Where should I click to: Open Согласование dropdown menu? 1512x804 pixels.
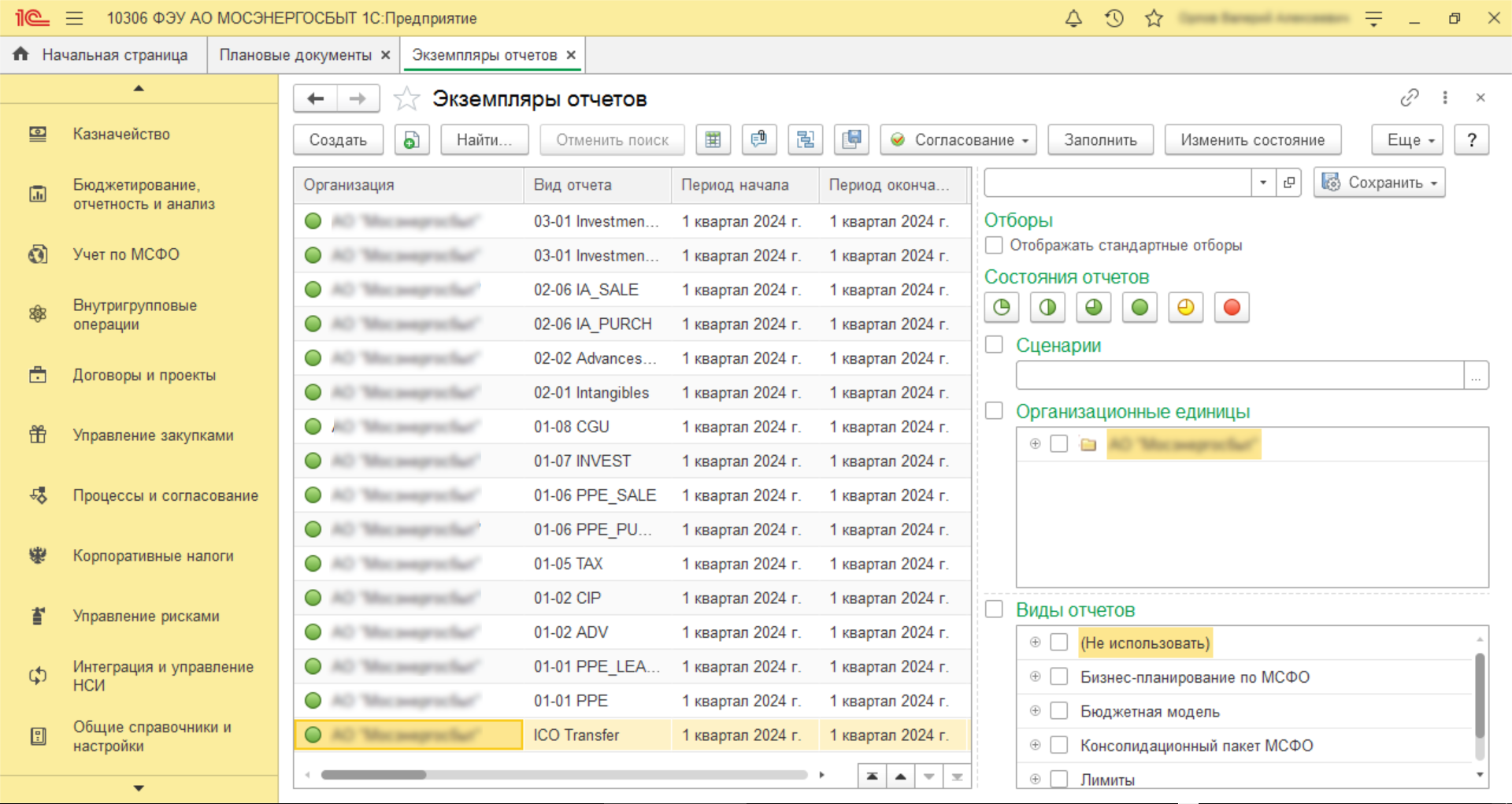point(958,140)
